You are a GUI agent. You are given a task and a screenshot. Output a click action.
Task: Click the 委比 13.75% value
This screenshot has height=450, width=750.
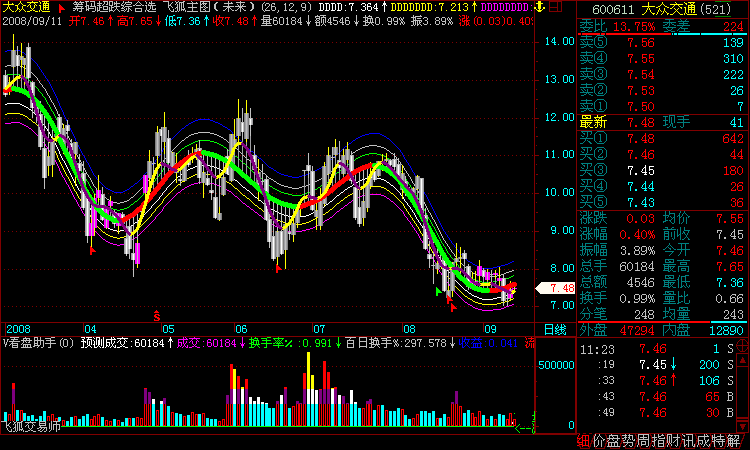click(634, 27)
